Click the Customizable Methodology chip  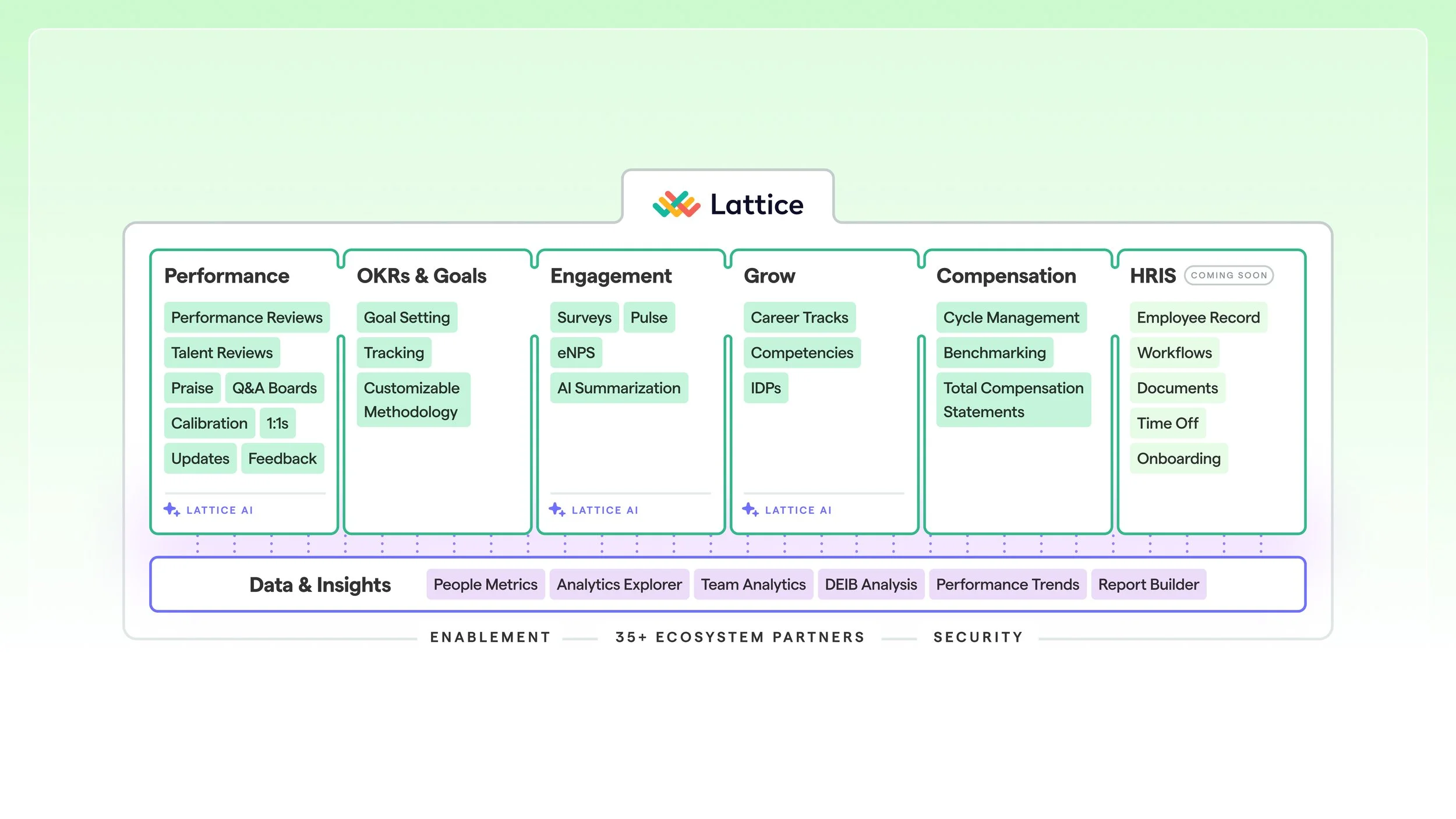click(413, 400)
